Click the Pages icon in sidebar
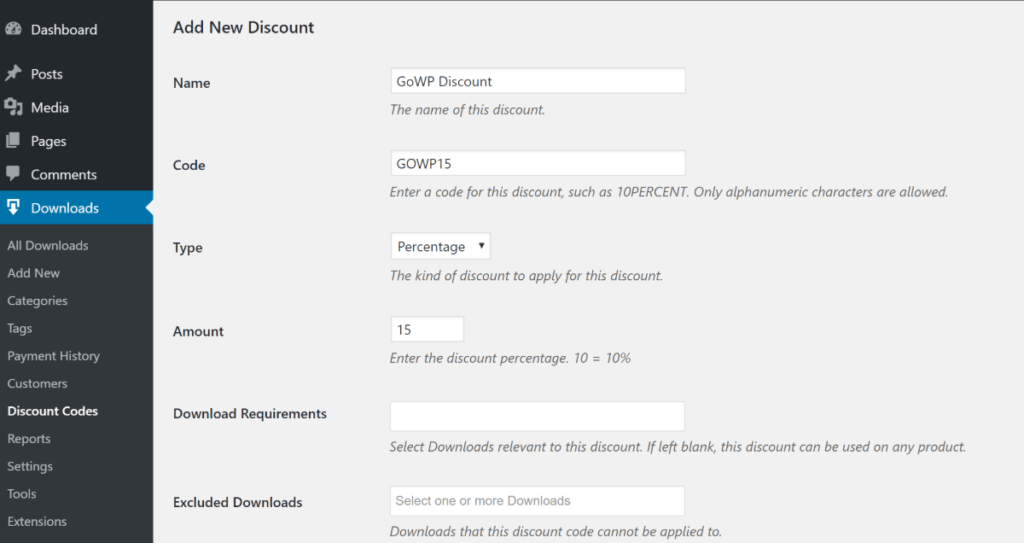The width and height of the screenshot is (1024, 543). [x=13, y=140]
